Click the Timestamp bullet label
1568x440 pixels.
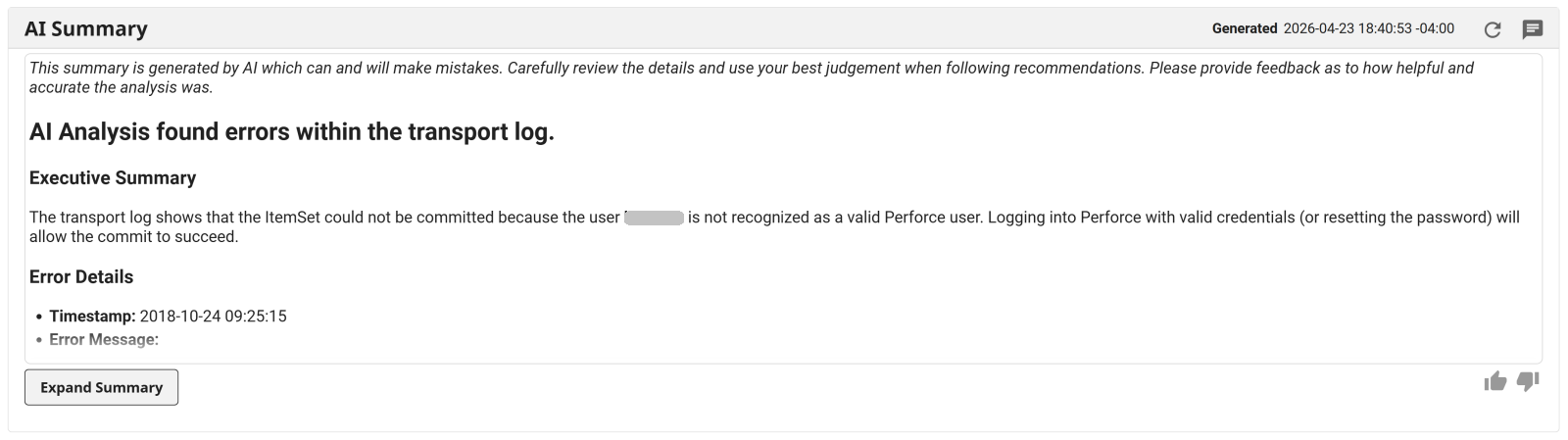point(92,316)
